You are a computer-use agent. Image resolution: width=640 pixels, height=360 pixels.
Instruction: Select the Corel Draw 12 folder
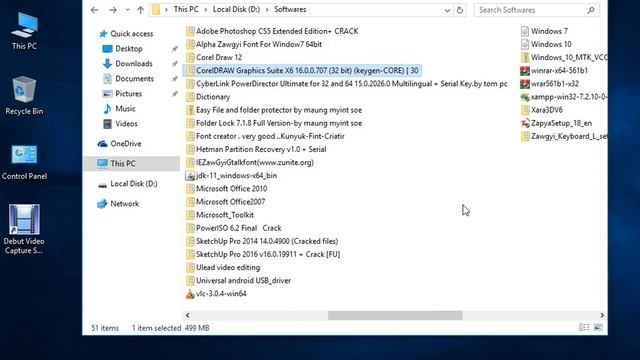point(214,57)
